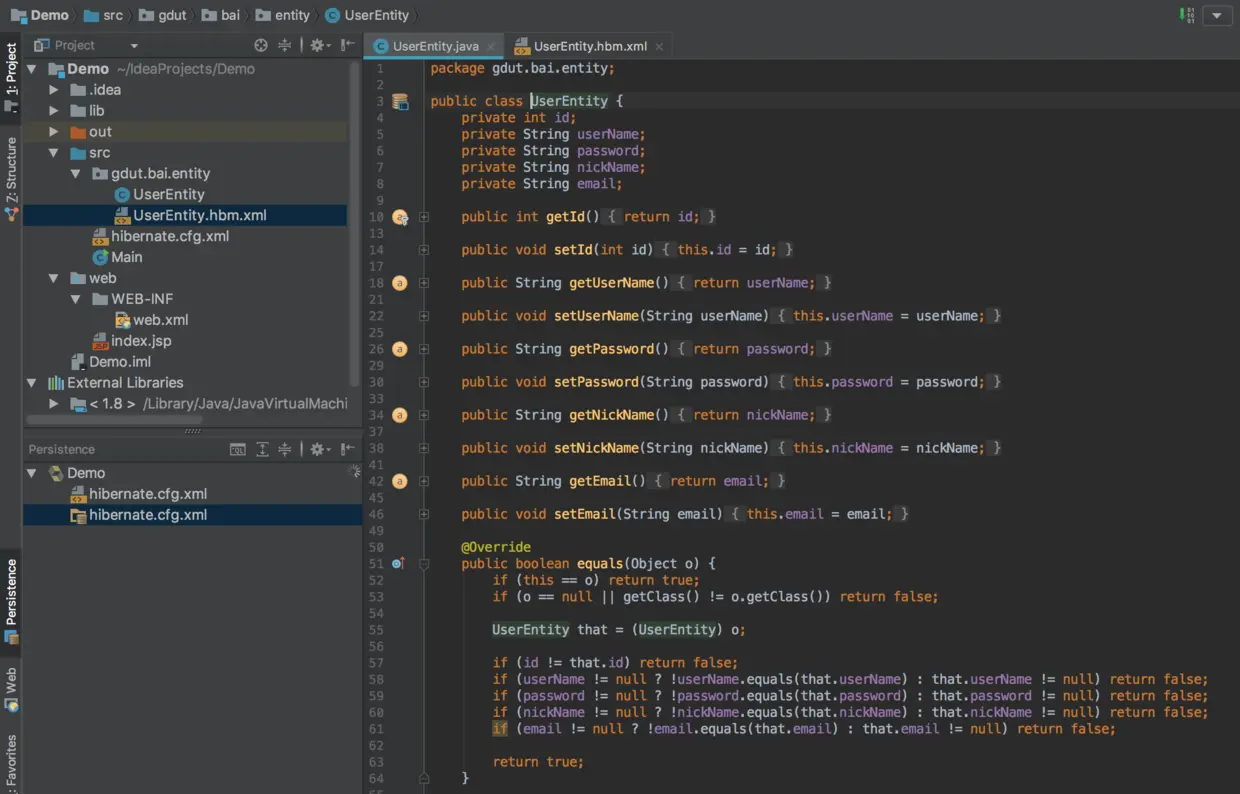Collapse the src folder node
The width and height of the screenshot is (1240, 794).
(x=54, y=153)
